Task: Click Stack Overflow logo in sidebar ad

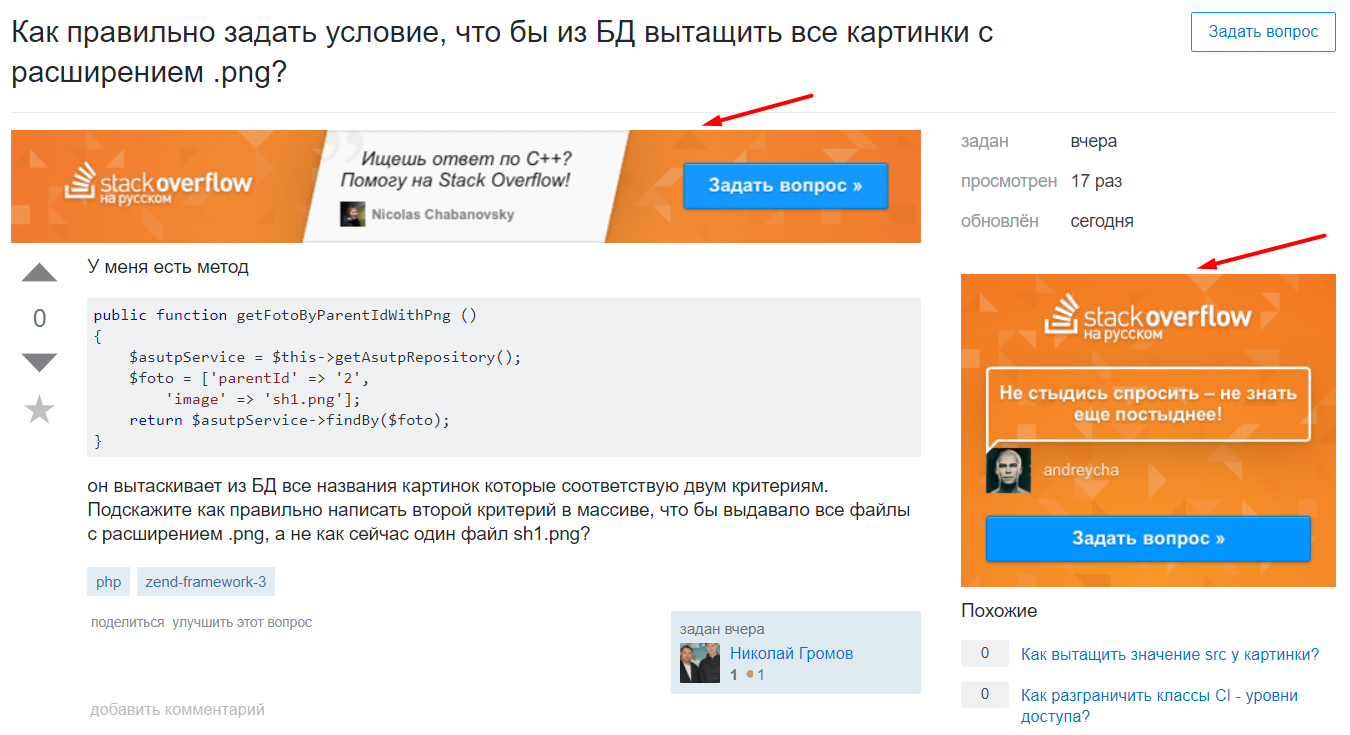Action: [x=1147, y=318]
